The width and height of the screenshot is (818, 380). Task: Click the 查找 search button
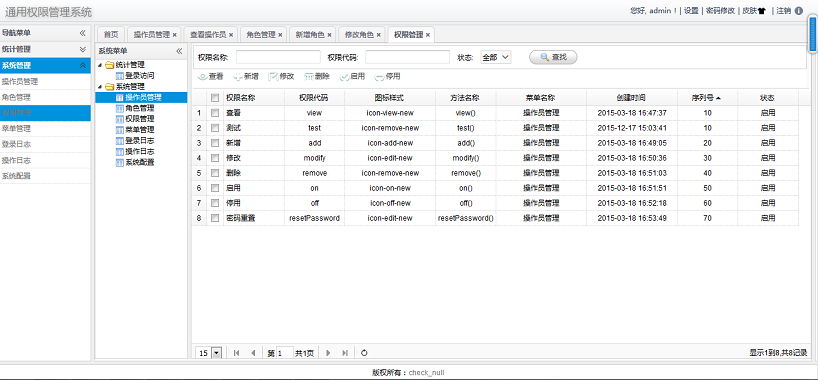[553, 57]
